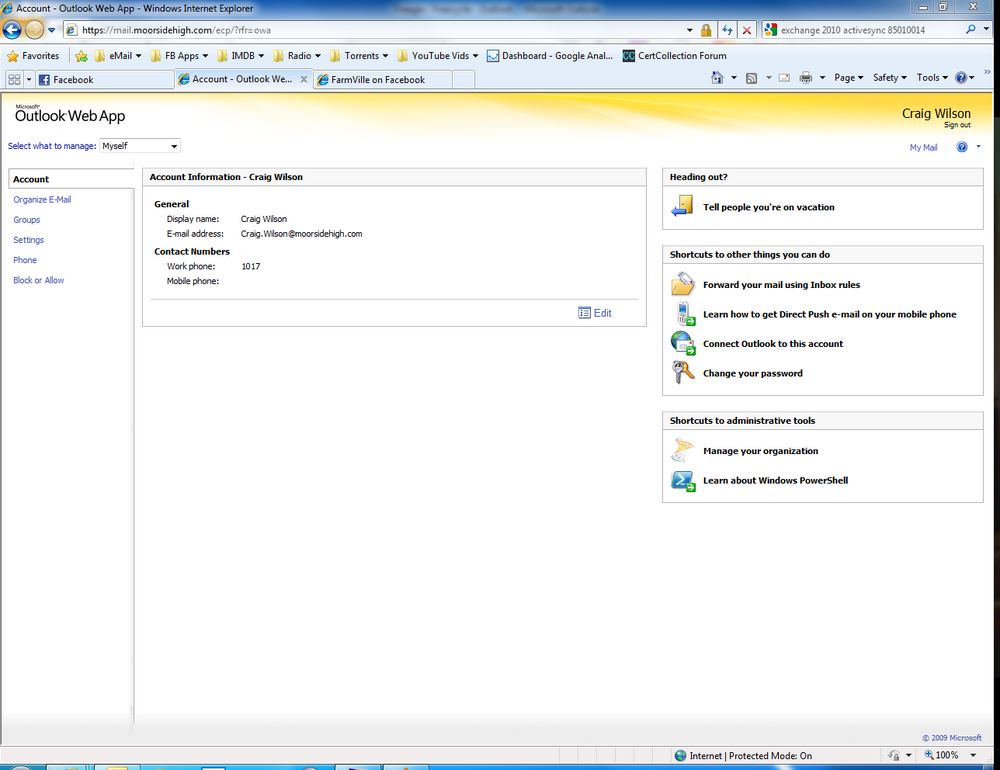The image size is (1000, 770).
Task: Click the Read Mail envelope icon
Action: click(784, 78)
